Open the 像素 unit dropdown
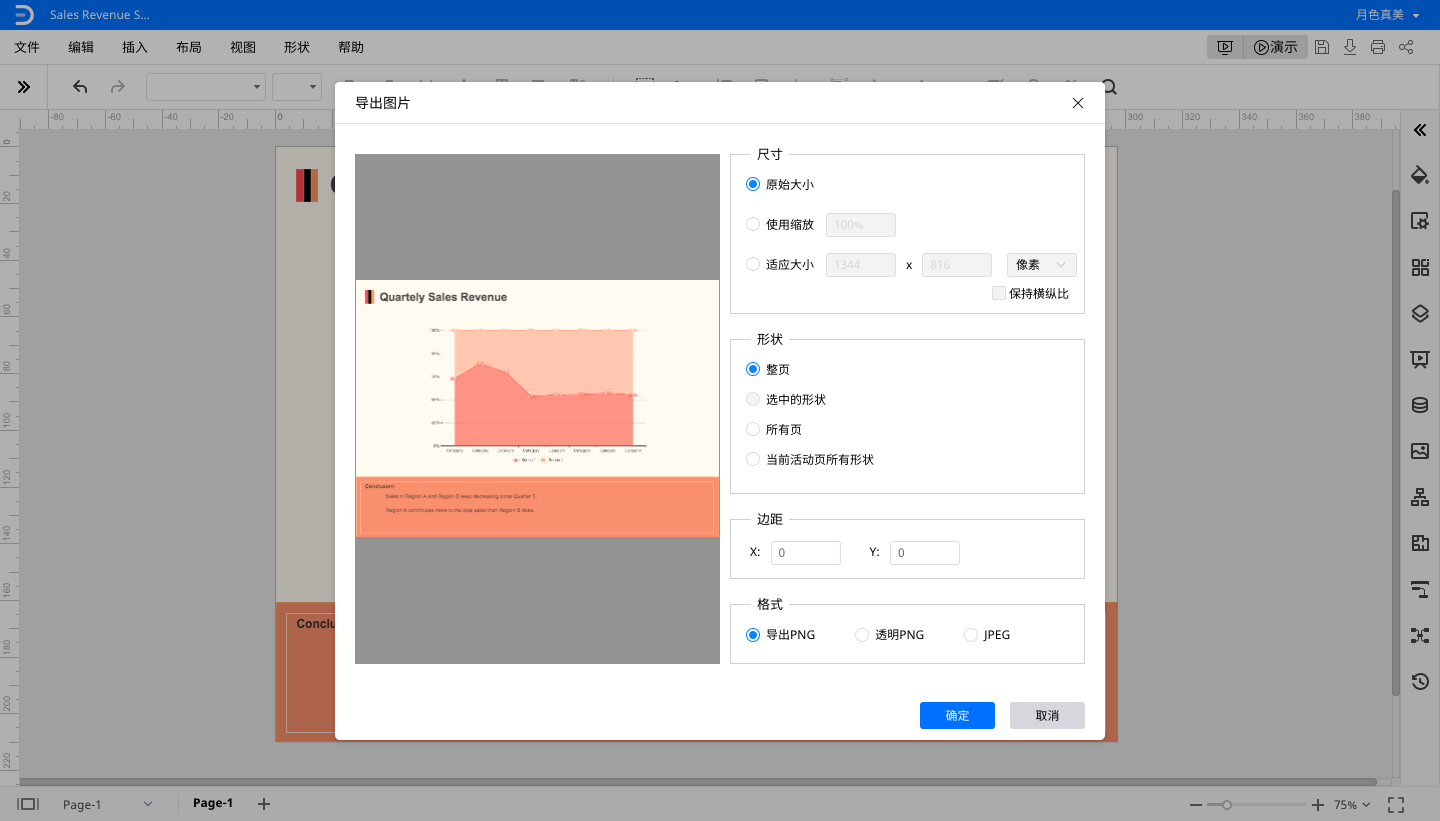 1041,265
